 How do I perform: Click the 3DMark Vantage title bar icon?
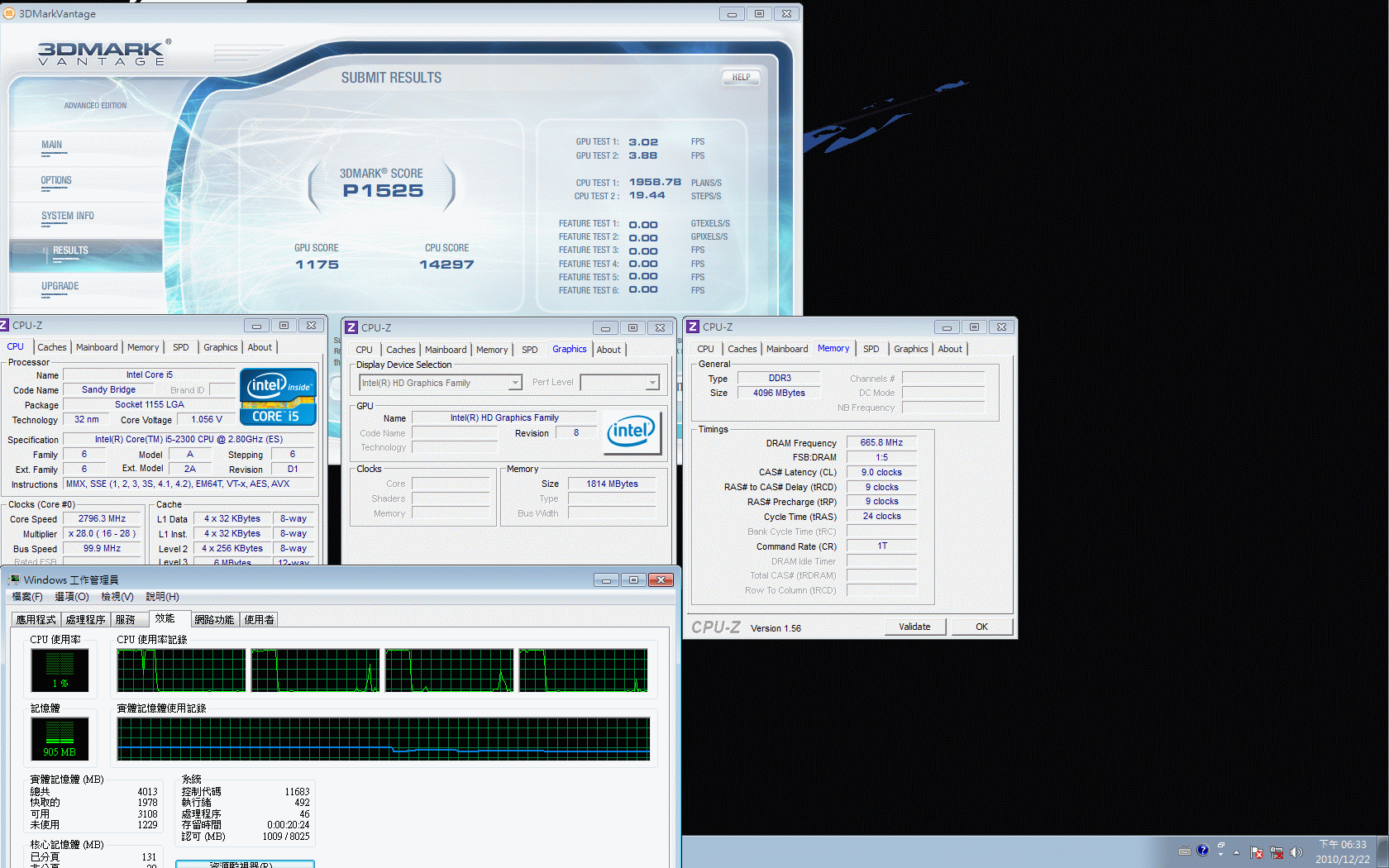click(x=9, y=13)
